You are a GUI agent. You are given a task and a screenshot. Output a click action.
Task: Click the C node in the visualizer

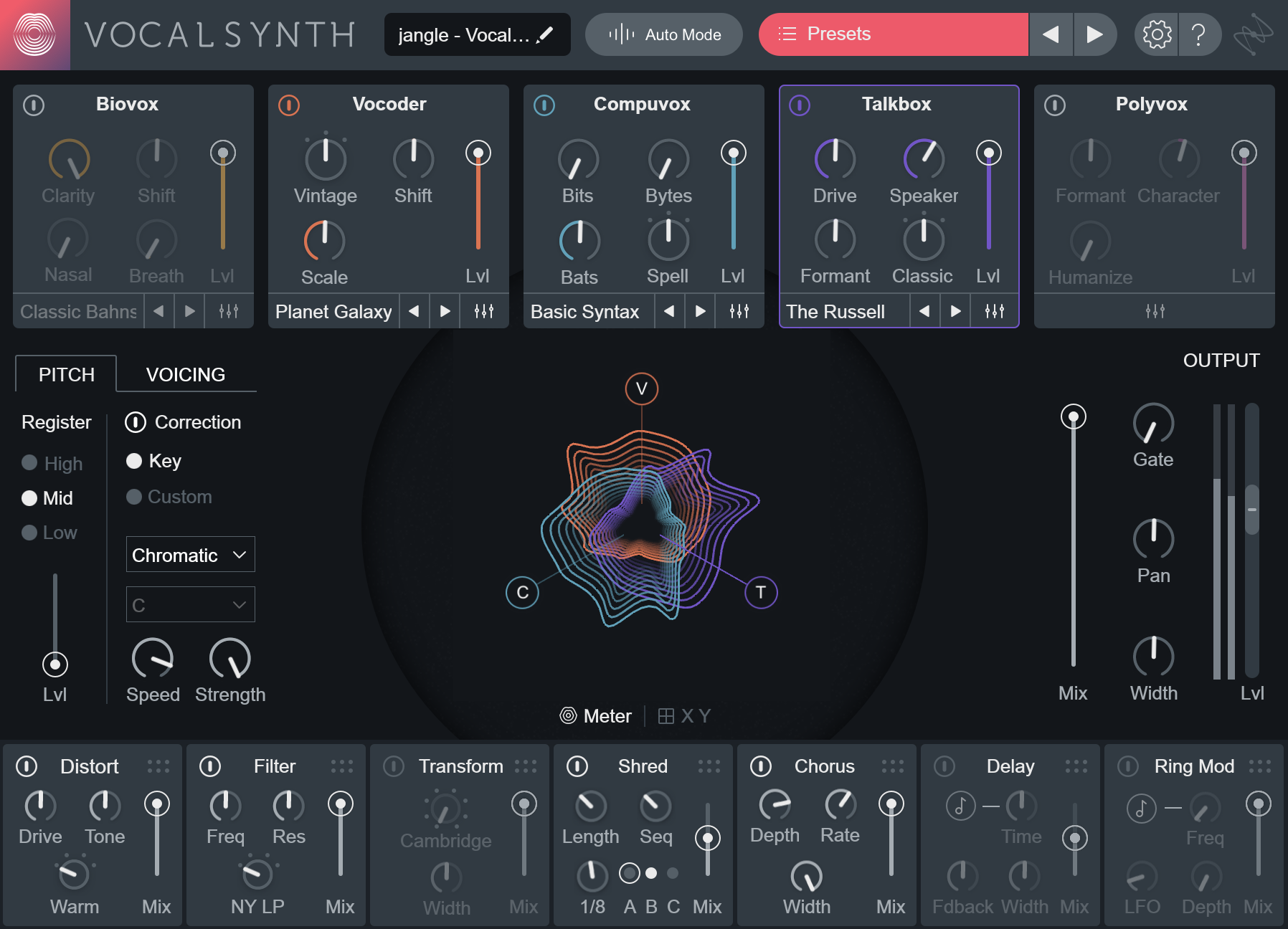523,592
